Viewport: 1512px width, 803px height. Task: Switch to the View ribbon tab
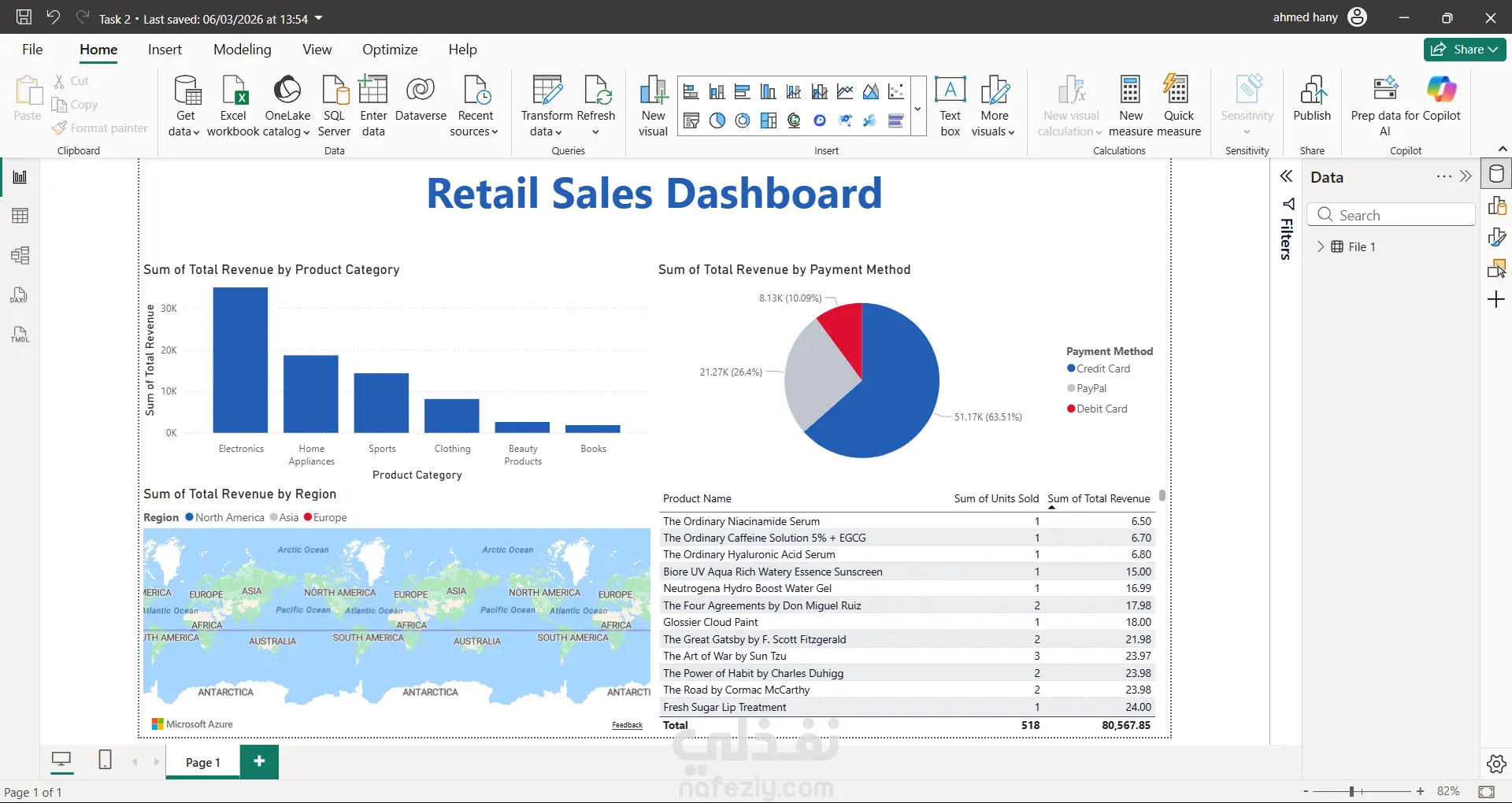317,50
